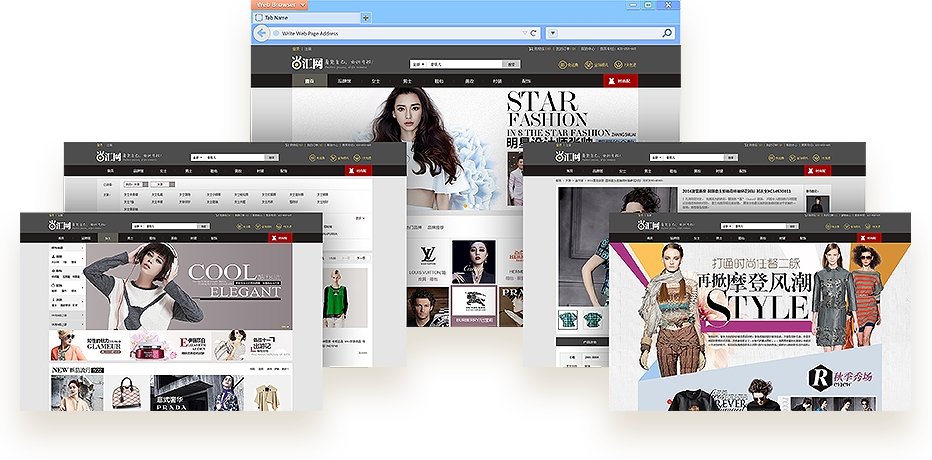
Task: Go back with the browser back arrow
Action: (261, 33)
